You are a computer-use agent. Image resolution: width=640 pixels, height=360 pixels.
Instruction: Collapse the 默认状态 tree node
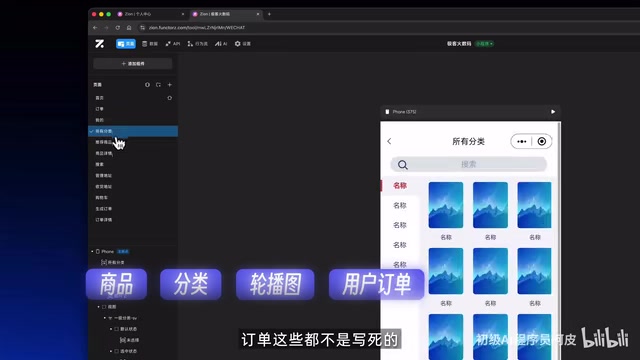(x=111, y=329)
